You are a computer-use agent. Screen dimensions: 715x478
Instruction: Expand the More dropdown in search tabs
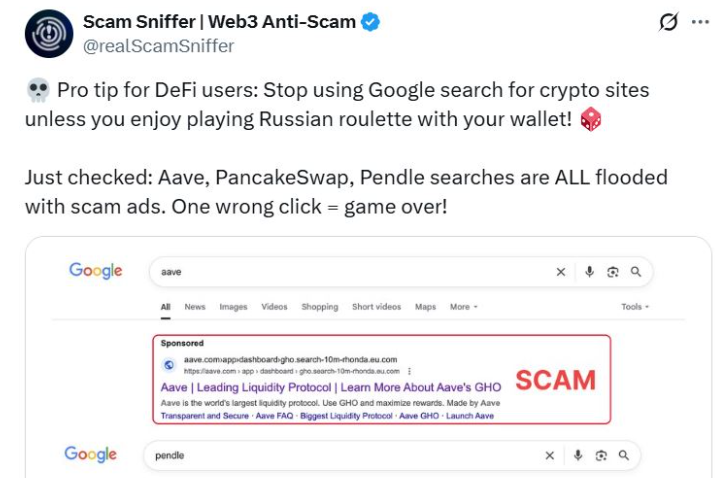click(x=463, y=307)
